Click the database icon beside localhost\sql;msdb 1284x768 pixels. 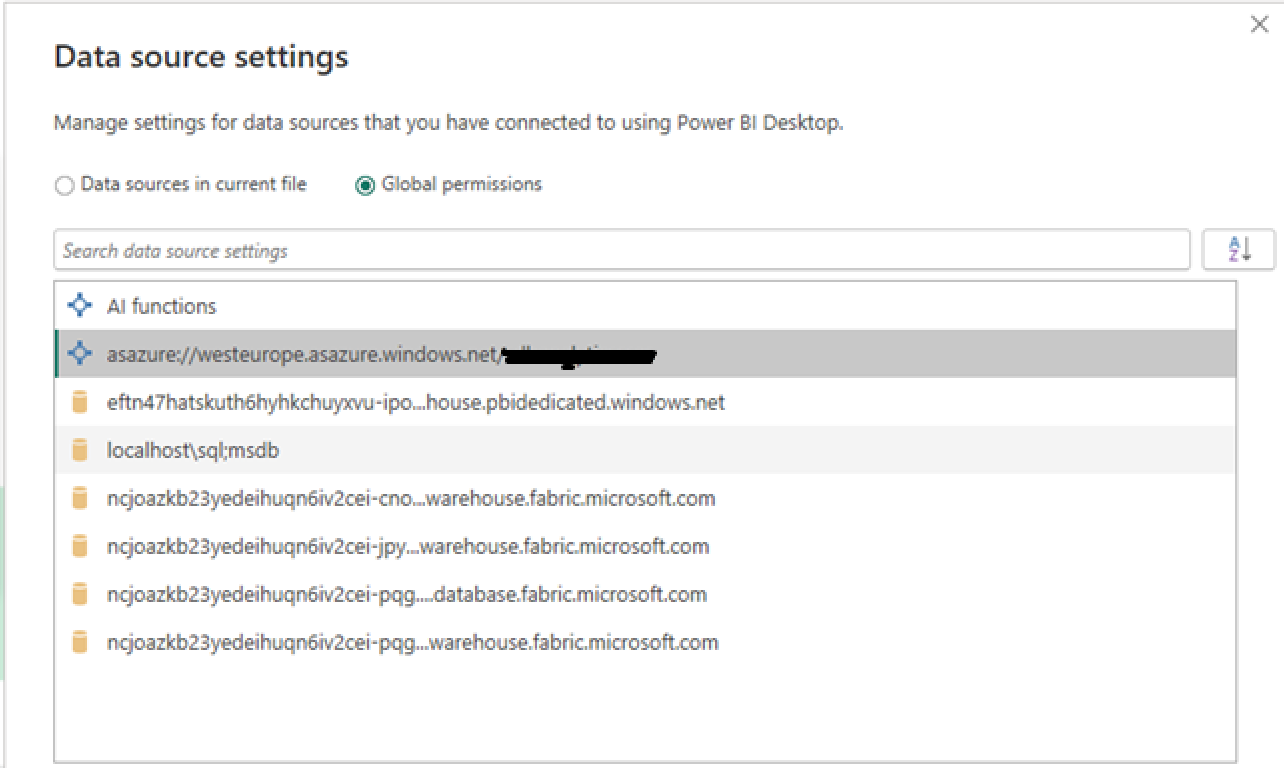(x=80, y=451)
